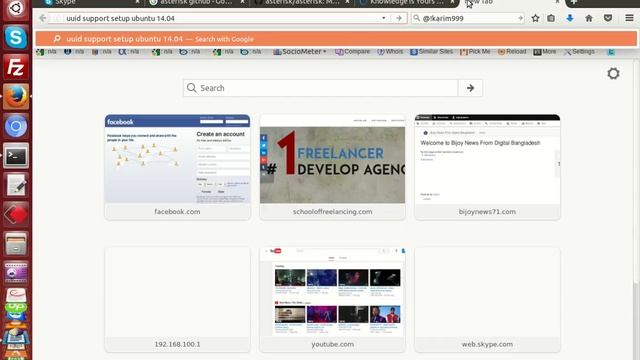Bookmark this page with the star icon
This screenshot has height=360, width=640.
click(x=535, y=18)
